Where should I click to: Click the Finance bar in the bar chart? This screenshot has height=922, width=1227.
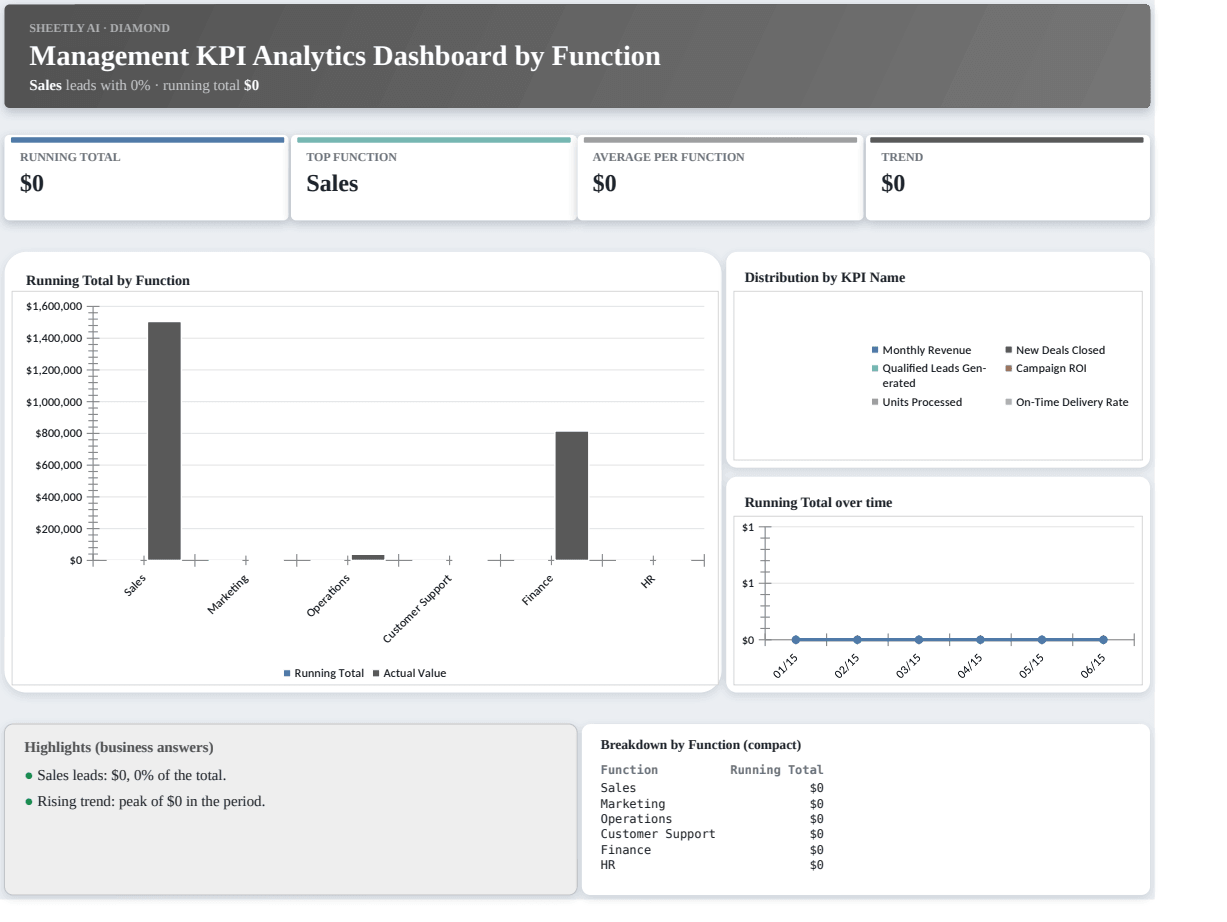click(x=572, y=496)
